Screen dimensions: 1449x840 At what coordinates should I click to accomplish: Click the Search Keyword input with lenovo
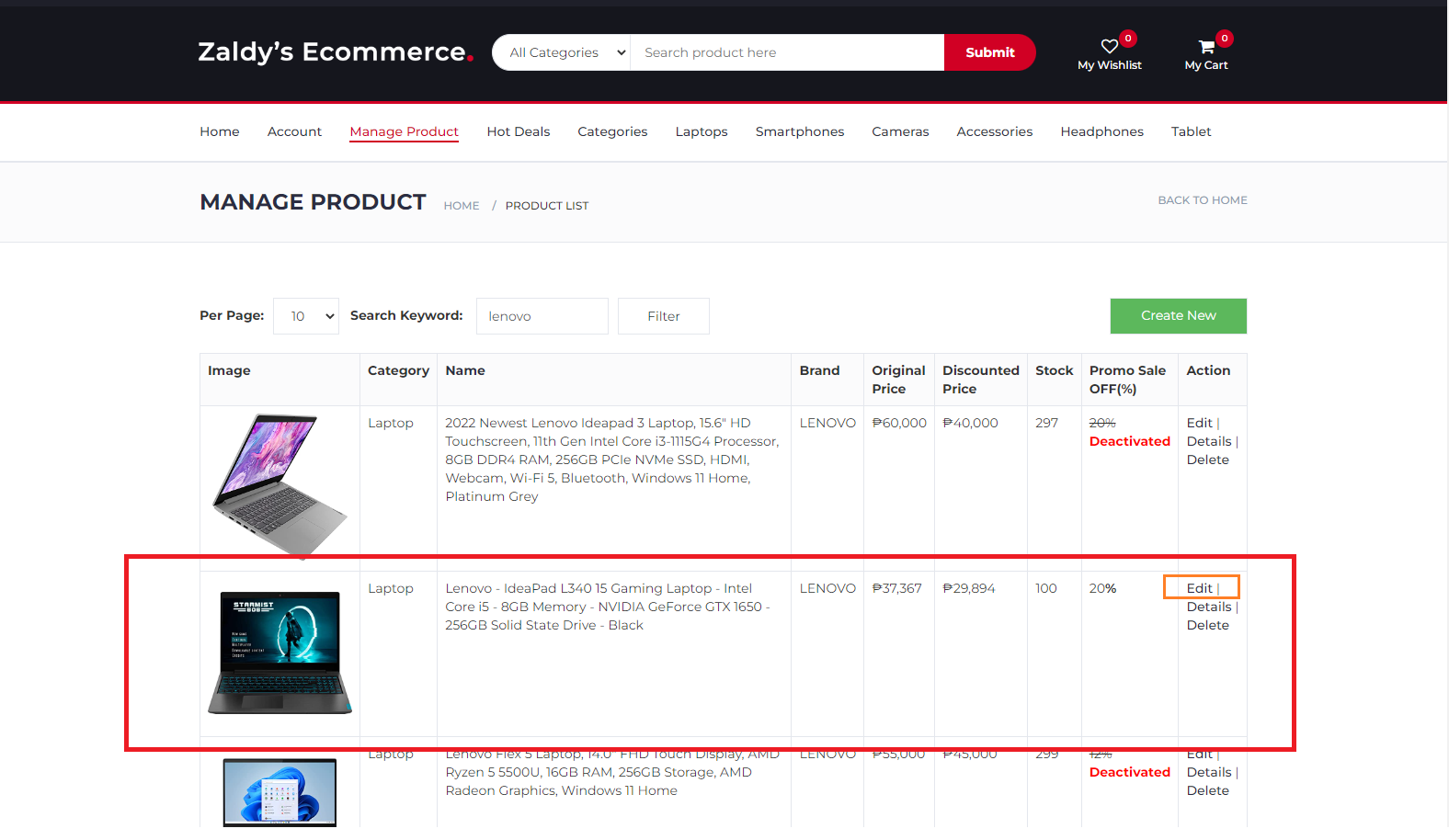tap(542, 316)
